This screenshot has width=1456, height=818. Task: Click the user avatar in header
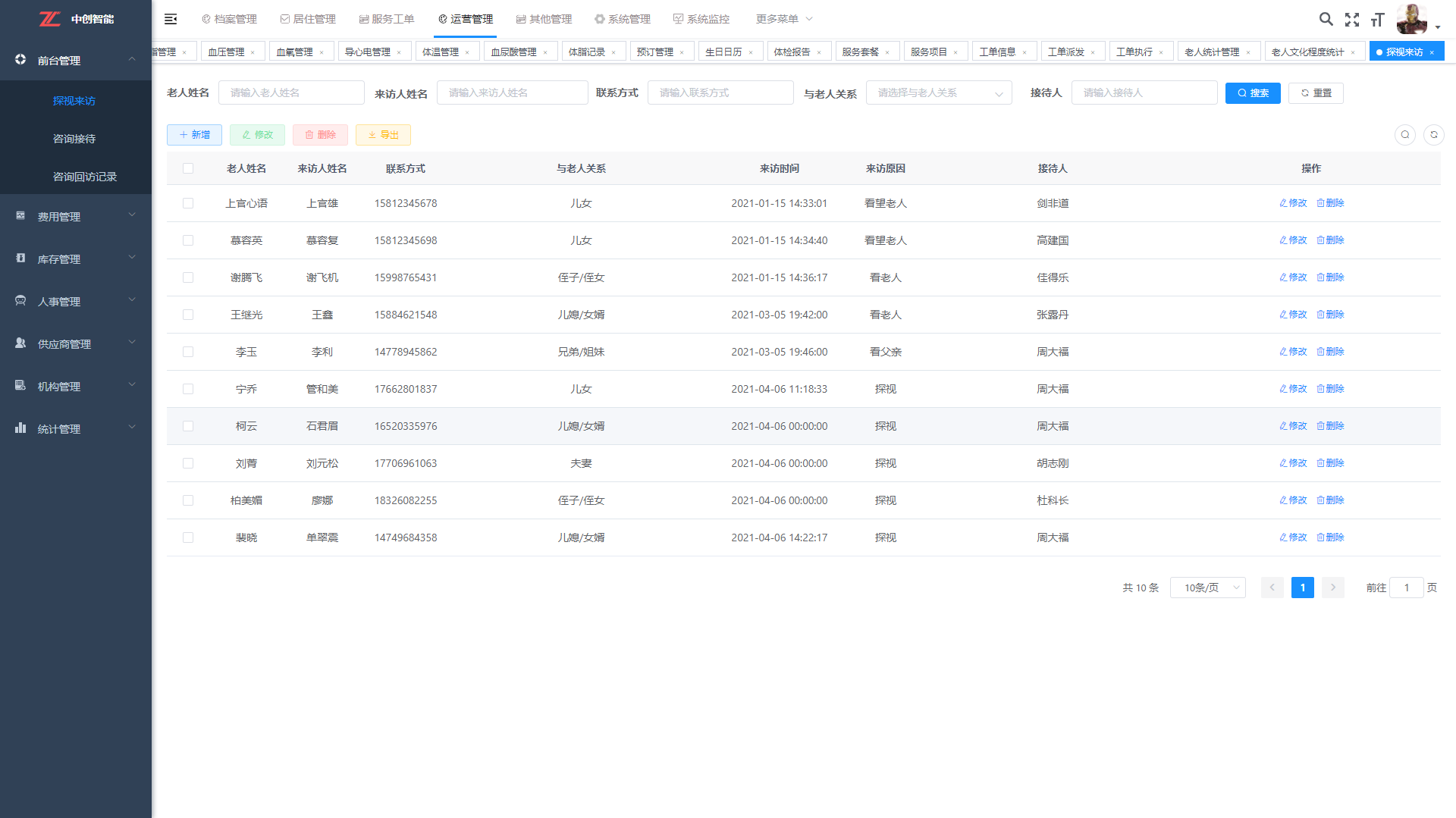point(1411,19)
